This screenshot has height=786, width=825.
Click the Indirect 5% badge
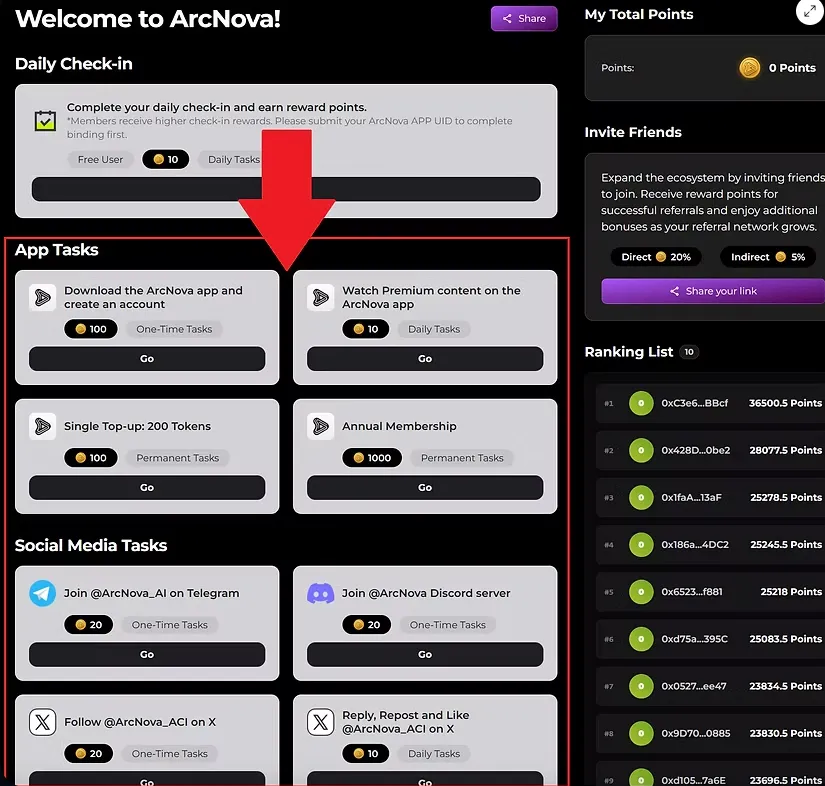(768, 257)
